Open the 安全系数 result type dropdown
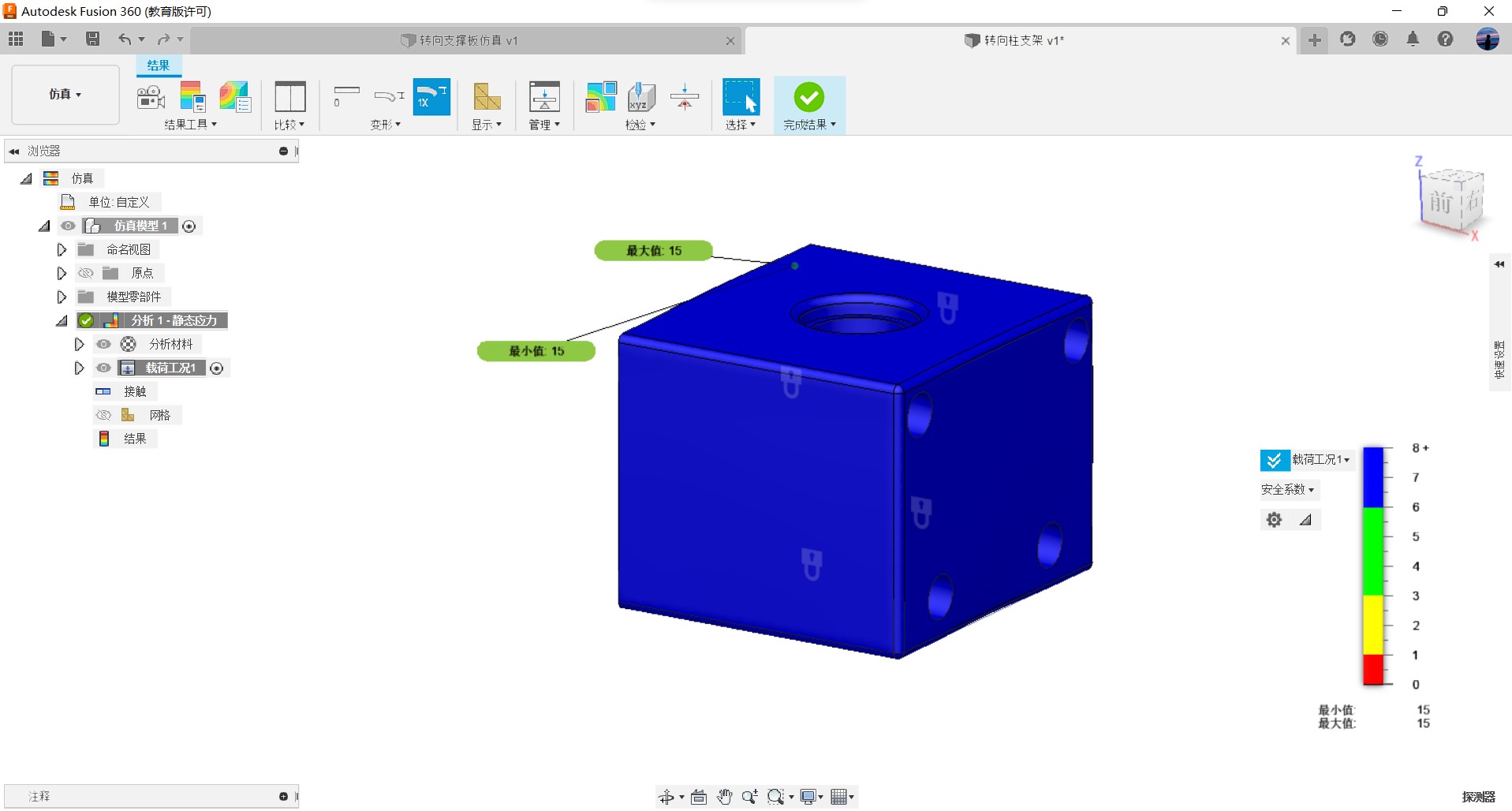 1288,490
